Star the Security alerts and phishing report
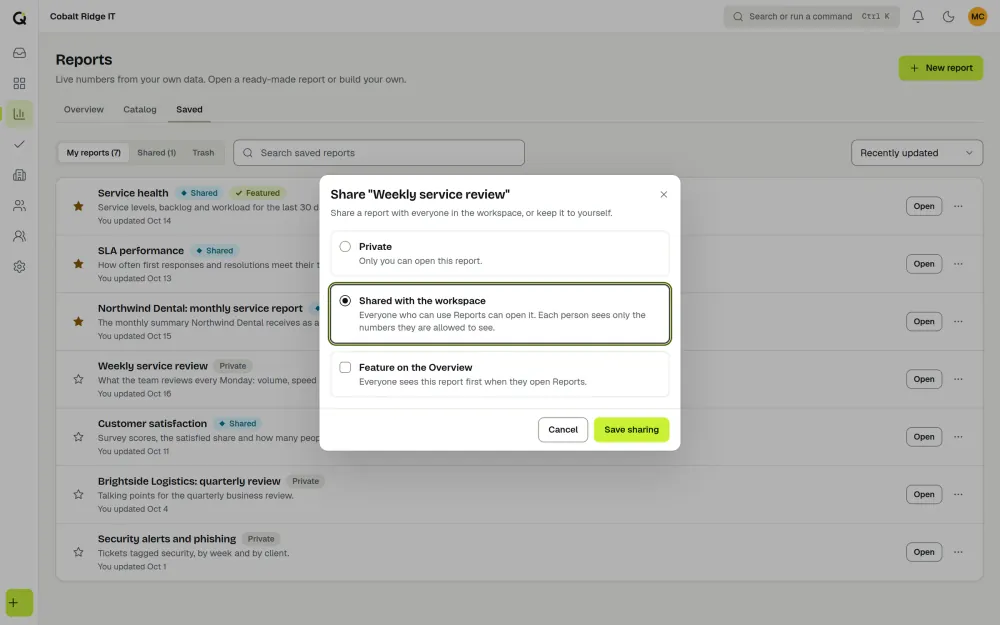This screenshot has height=625, width=1000. click(78, 552)
